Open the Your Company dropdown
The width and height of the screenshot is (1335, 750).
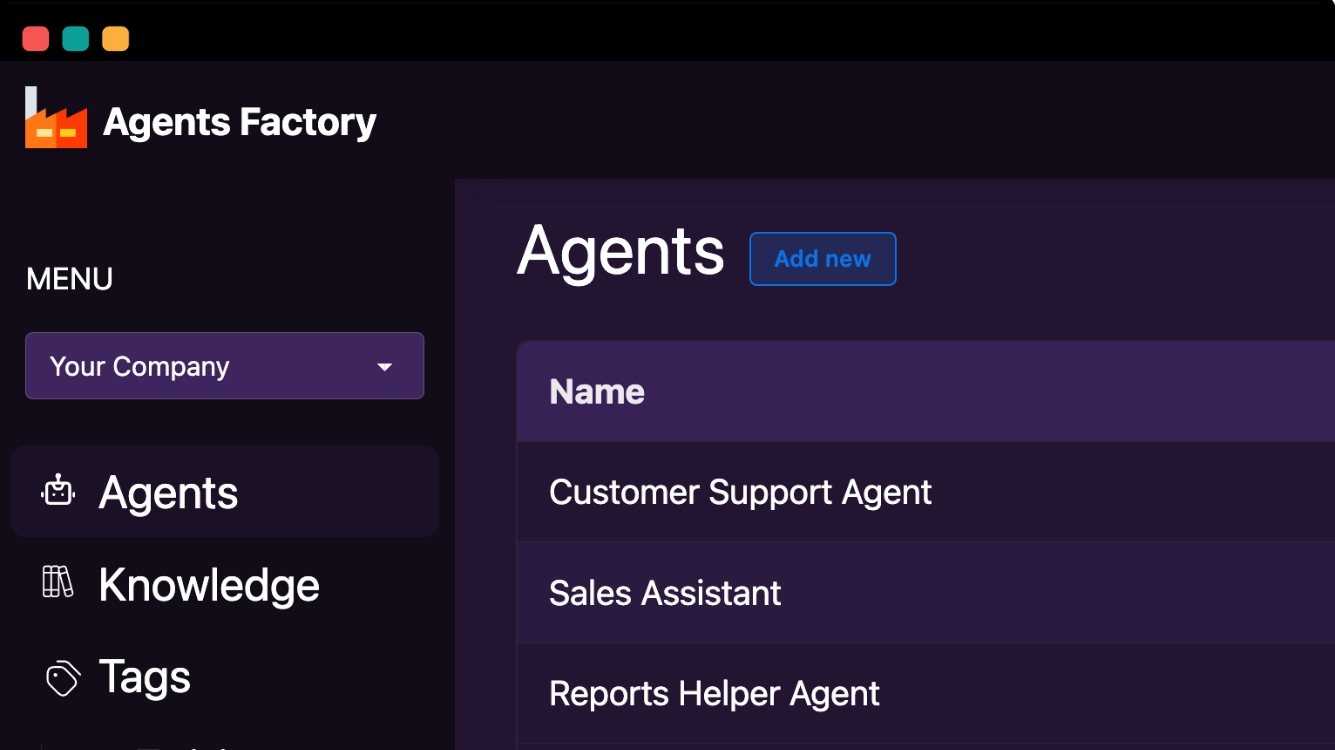224,366
